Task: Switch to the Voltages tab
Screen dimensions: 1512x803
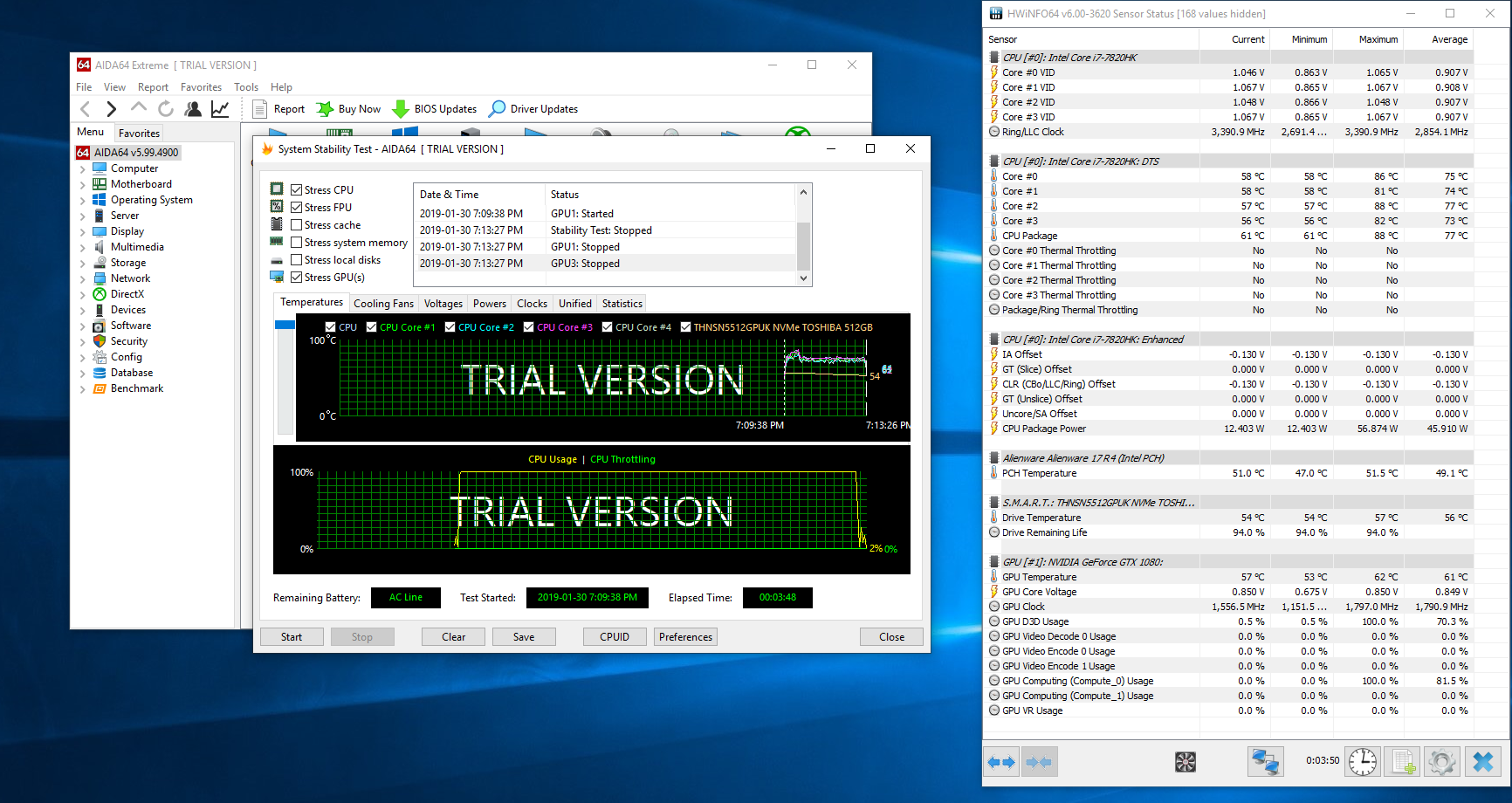Action: [443, 304]
